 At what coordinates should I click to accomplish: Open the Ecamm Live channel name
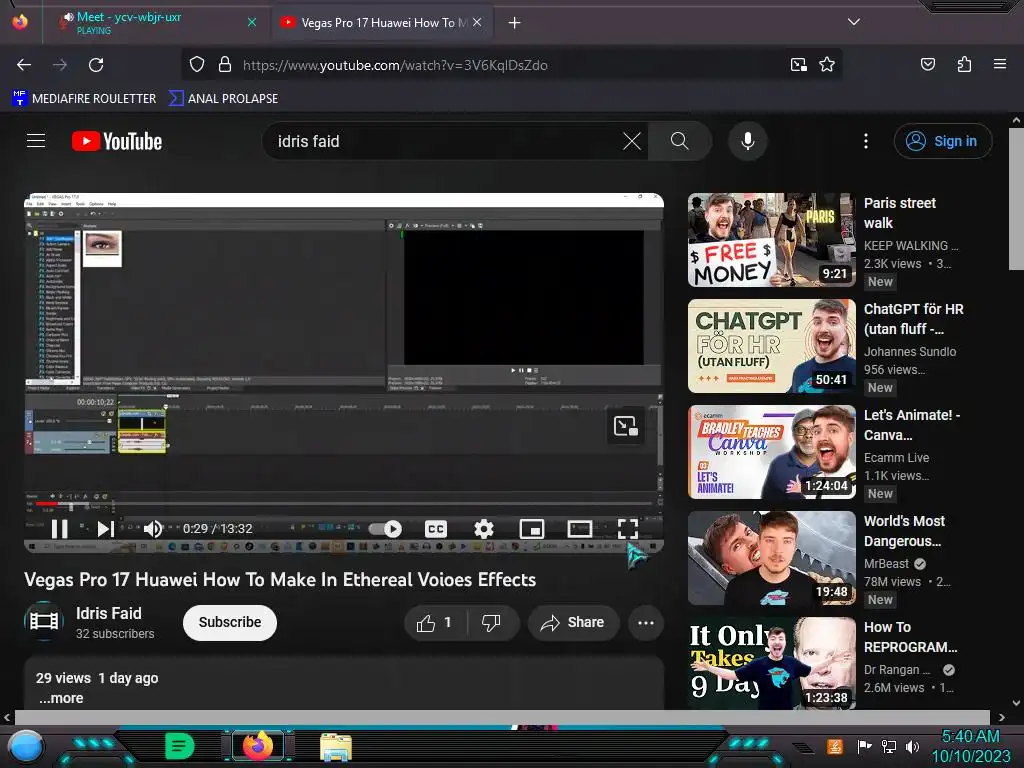pos(897,458)
